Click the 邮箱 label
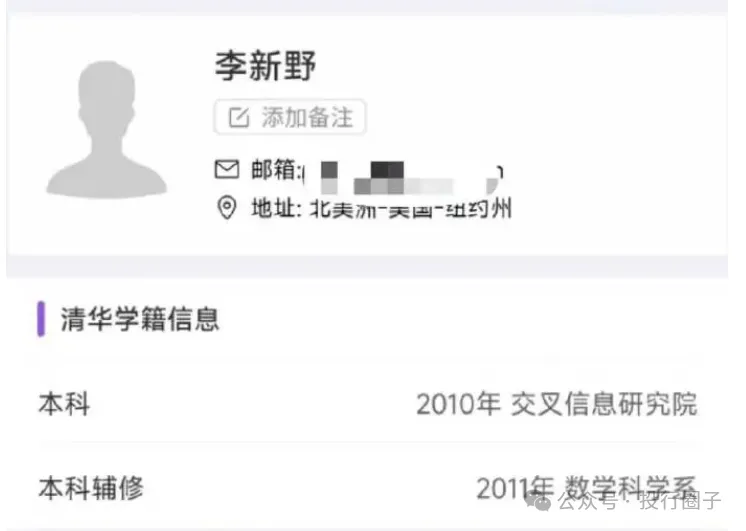The height and width of the screenshot is (531, 746). (276, 170)
